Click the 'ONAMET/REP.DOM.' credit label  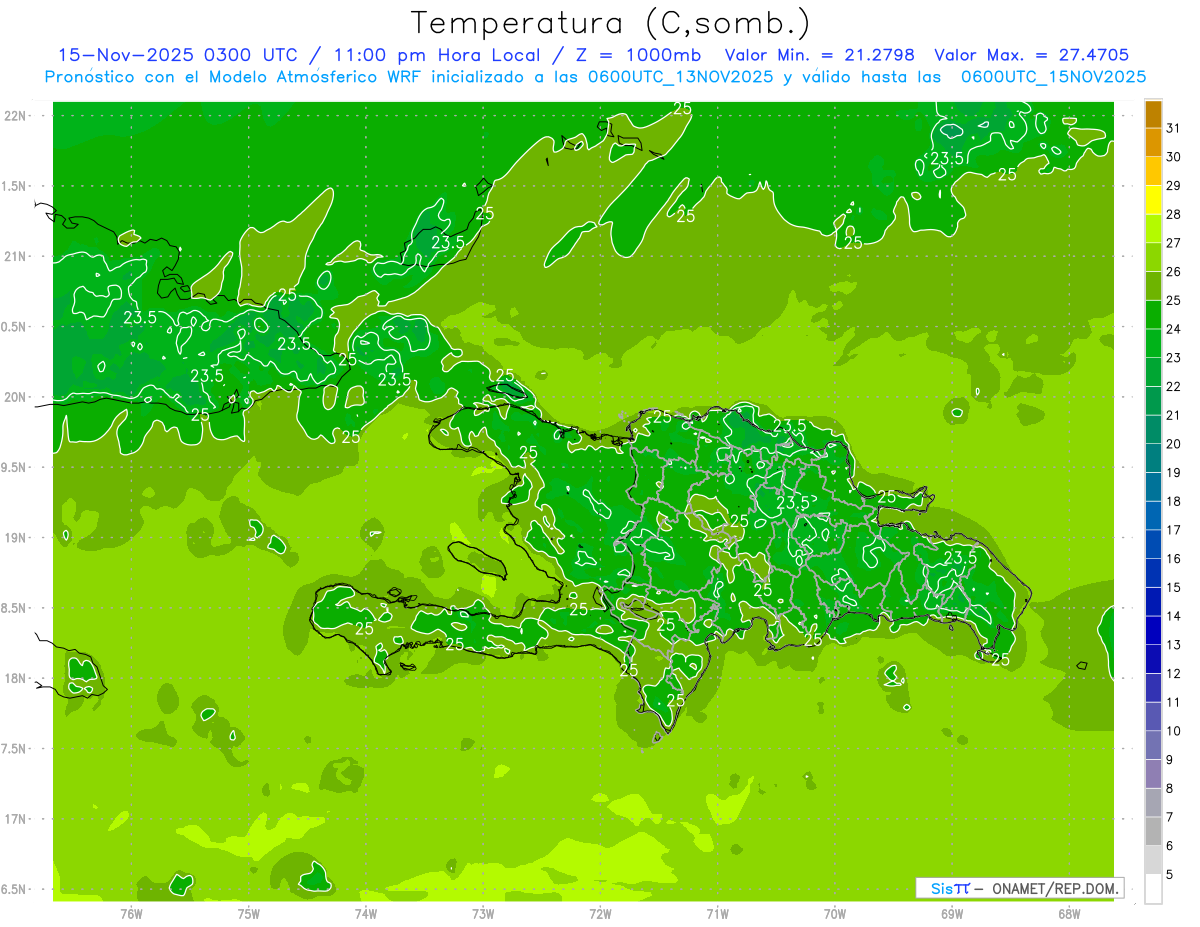(1055, 888)
